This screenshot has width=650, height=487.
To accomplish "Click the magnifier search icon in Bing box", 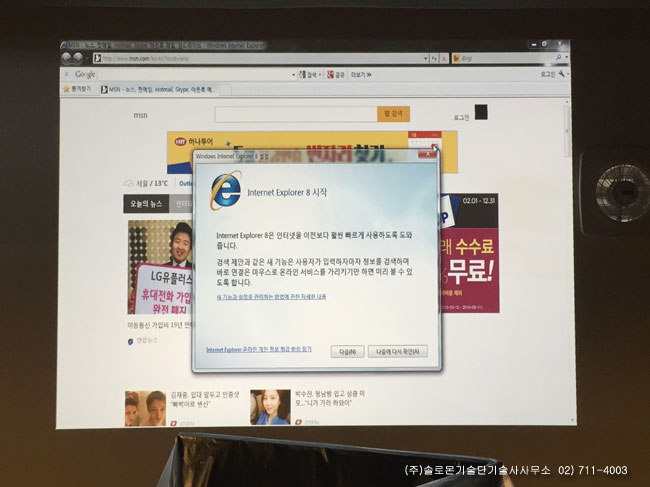I will coord(559,58).
